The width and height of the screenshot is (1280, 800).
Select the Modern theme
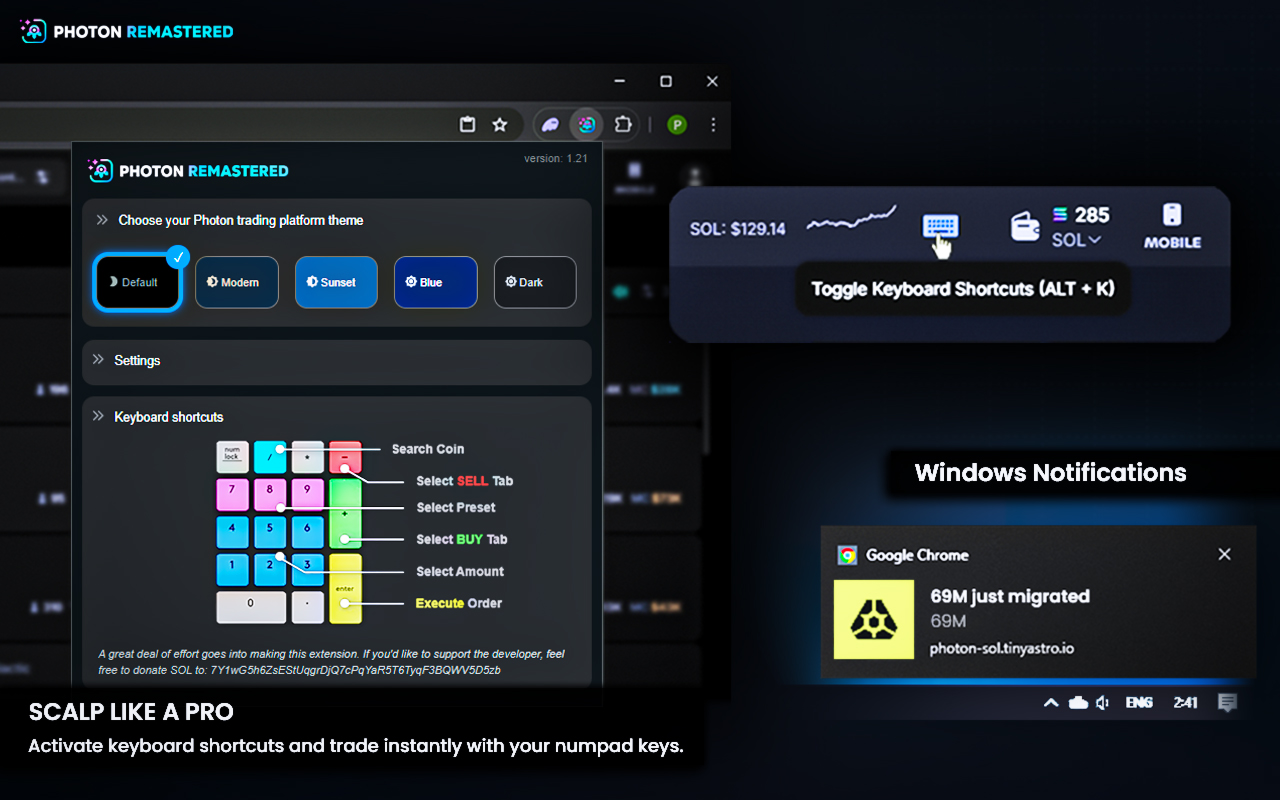click(x=237, y=282)
